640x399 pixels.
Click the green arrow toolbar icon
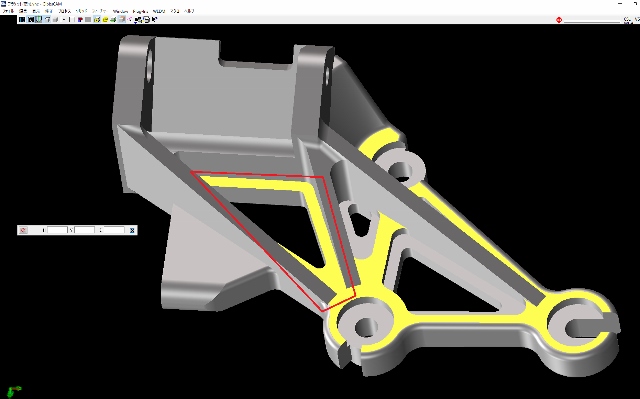click(x=113, y=19)
